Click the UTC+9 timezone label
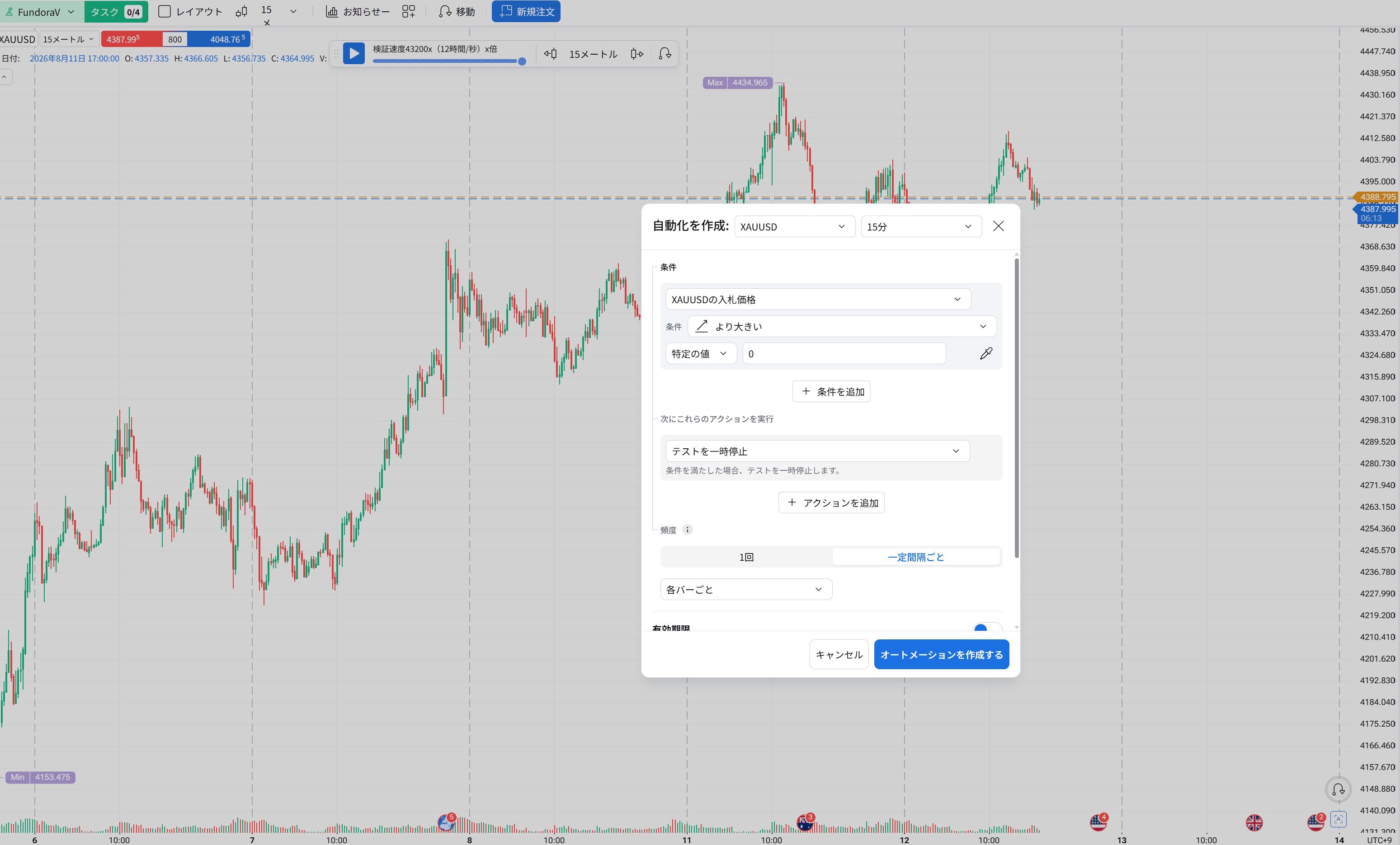This screenshot has height=845, width=1400. pyautogui.click(x=1379, y=840)
